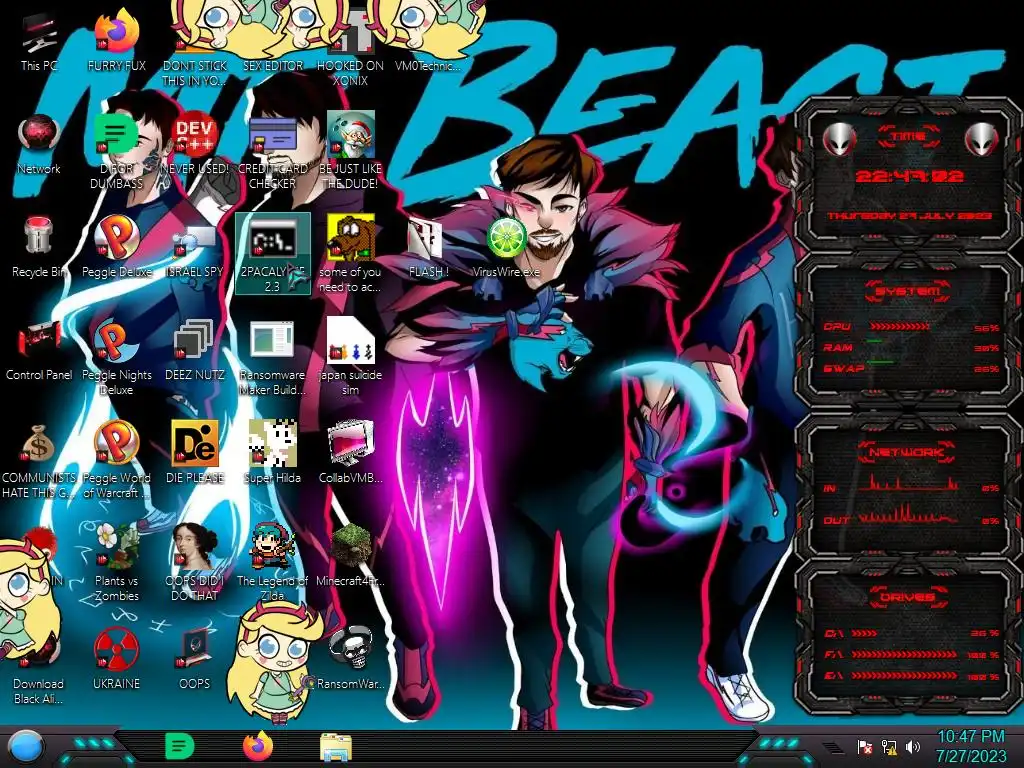Image resolution: width=1024 pixels, height=768 pixels.
Task: Launch Peggle World of Warcraft shortcut
Action: [x=116, y=460]
